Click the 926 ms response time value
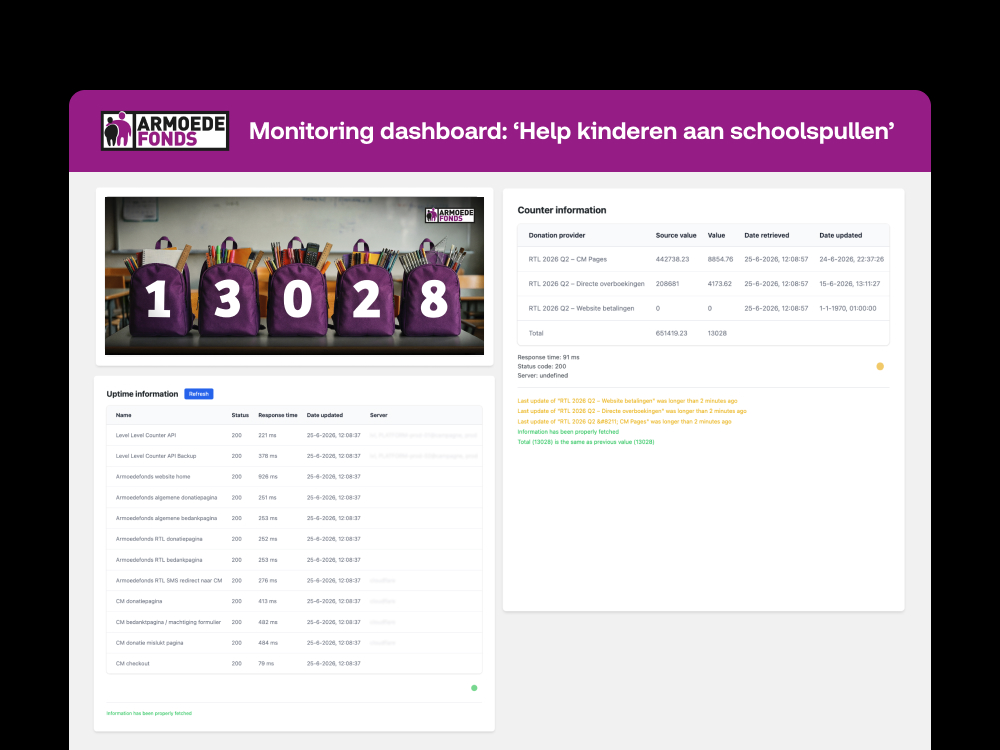 pyautogui.click(x=268, y=477)
